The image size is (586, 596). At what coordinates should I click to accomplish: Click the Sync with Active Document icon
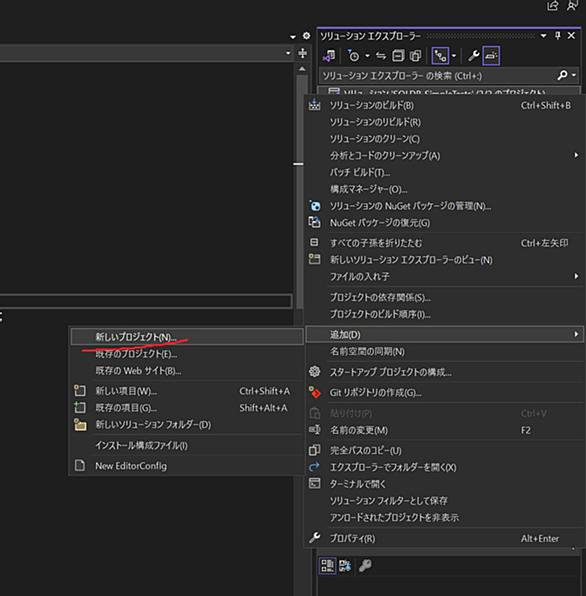[380, 56]
